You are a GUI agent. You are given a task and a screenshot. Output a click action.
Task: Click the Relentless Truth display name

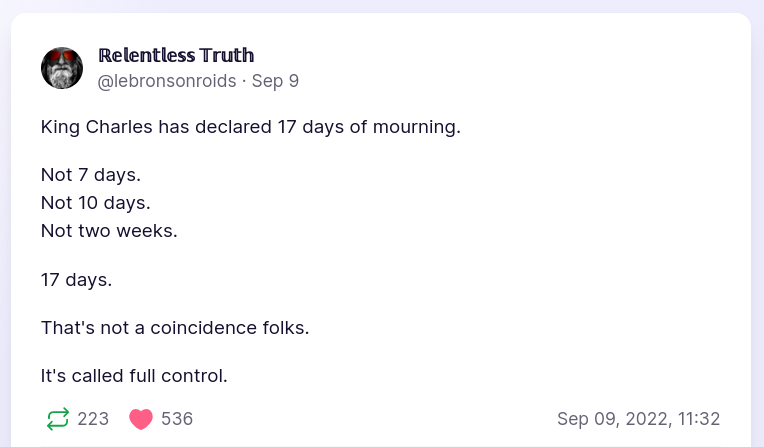pyautogui.click(x=176, y=55)
